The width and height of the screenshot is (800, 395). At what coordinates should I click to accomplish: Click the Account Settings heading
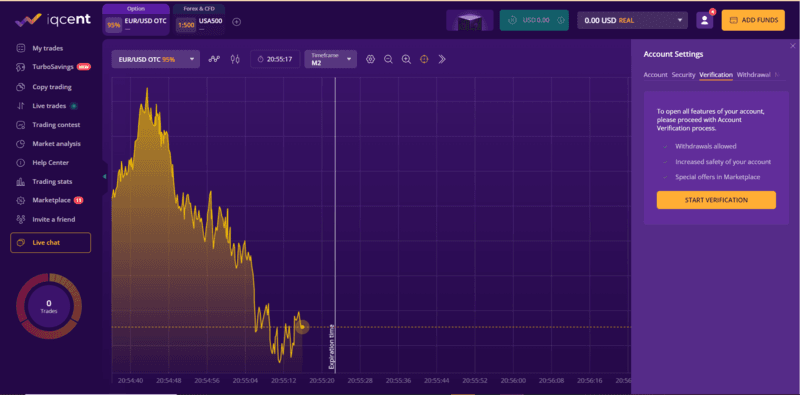click(x=673, y=54)
